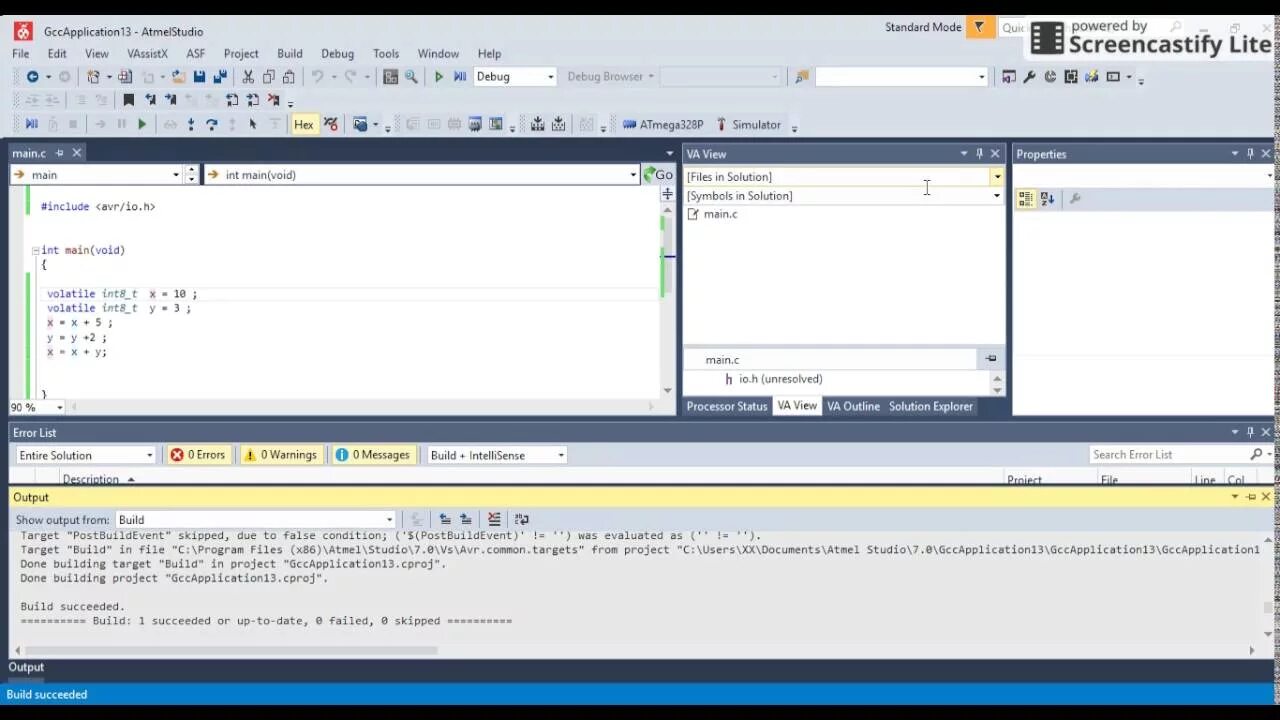Toggle the 0 Errors filter
This screenshot has width=1280, height=720.
[197, 455]
